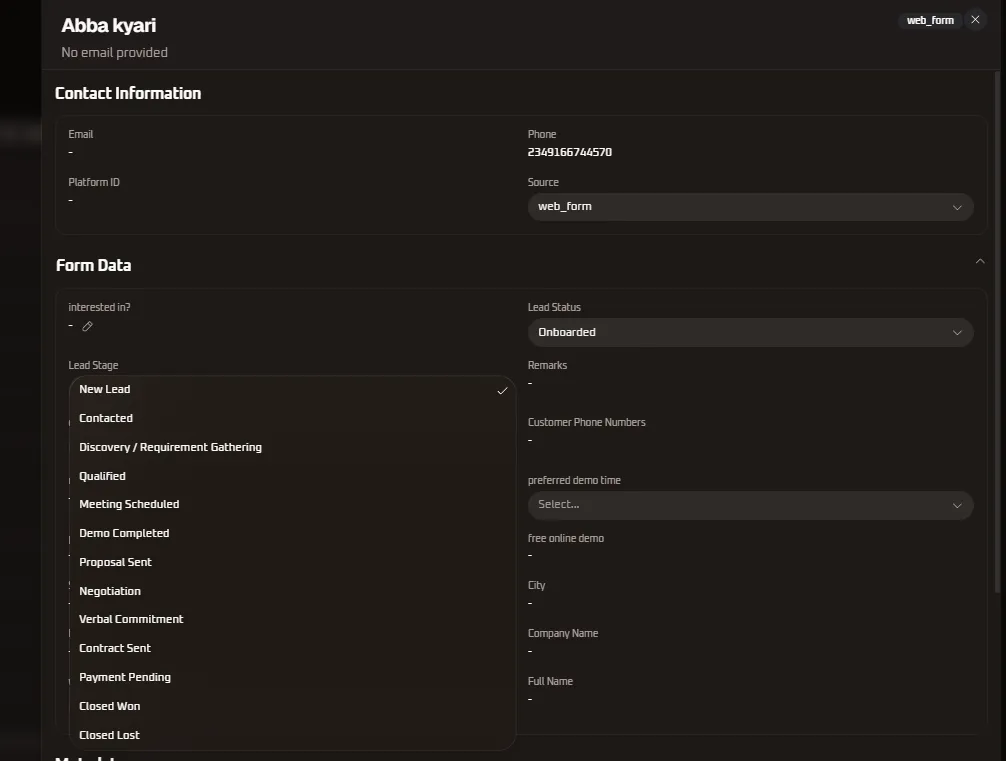1006x761 pixels.
Task: Pick Demo Completed stage
Action: click(x=293, y=533)
